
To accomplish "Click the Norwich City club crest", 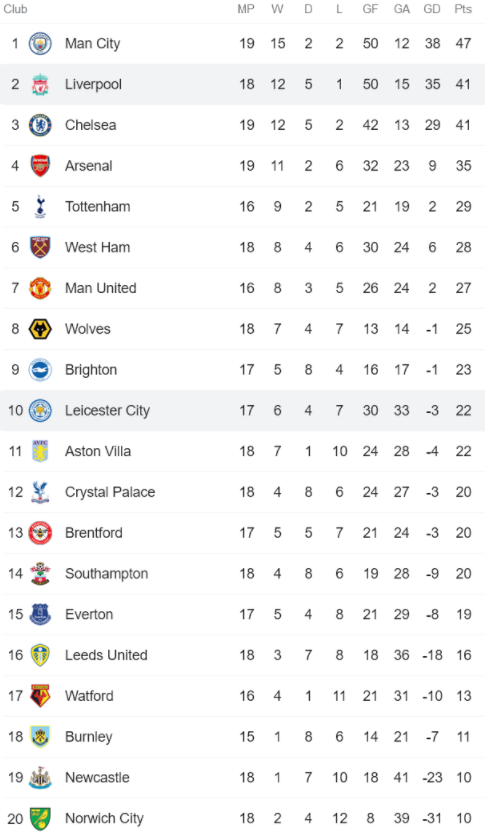I will pyautogui.click(x=40, y=818).
